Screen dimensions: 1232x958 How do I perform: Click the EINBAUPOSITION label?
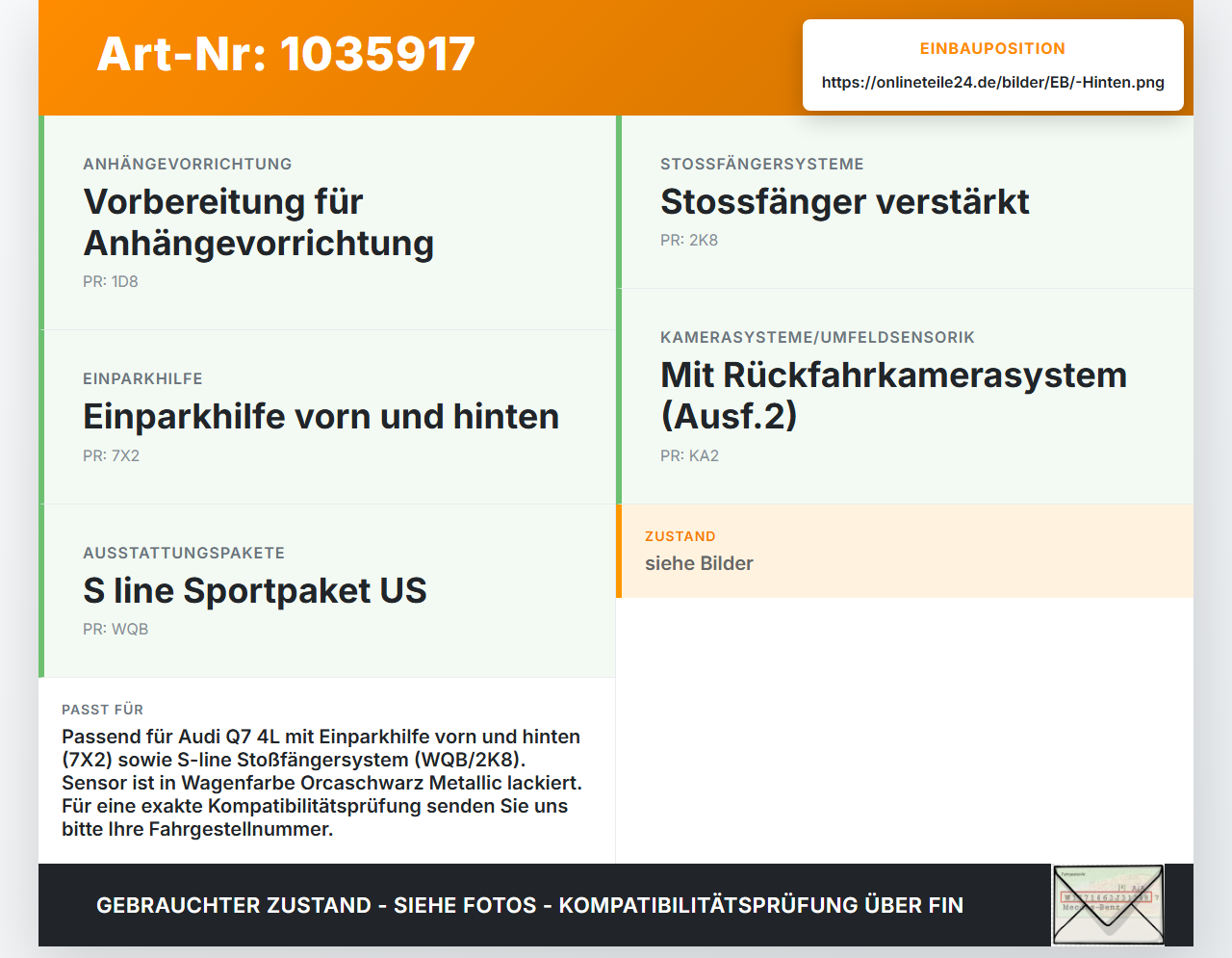992,48
